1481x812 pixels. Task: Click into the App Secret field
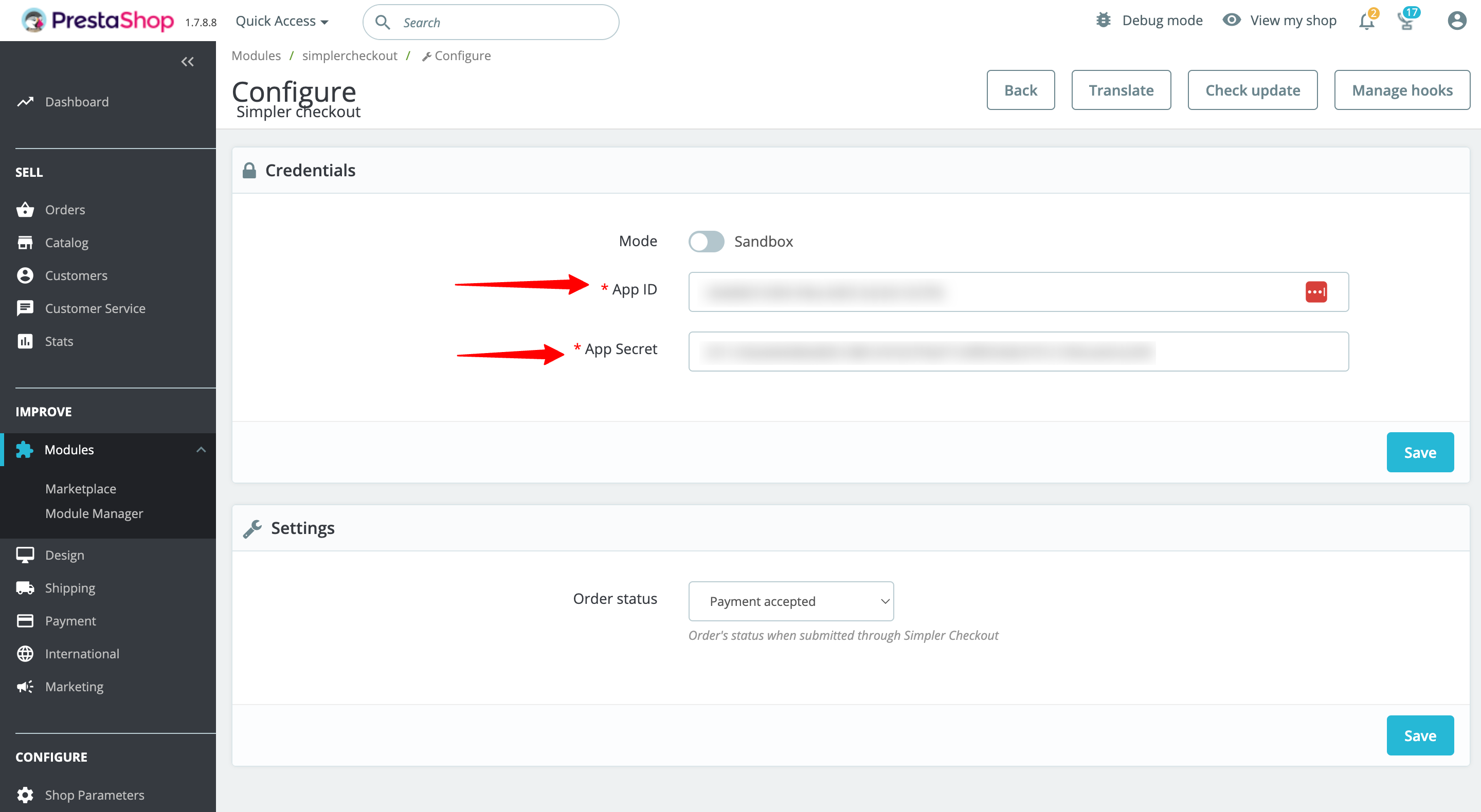1018,352
